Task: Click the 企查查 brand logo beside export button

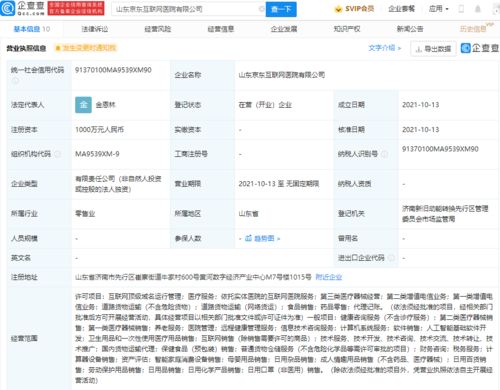Action: tap(480, 48)
